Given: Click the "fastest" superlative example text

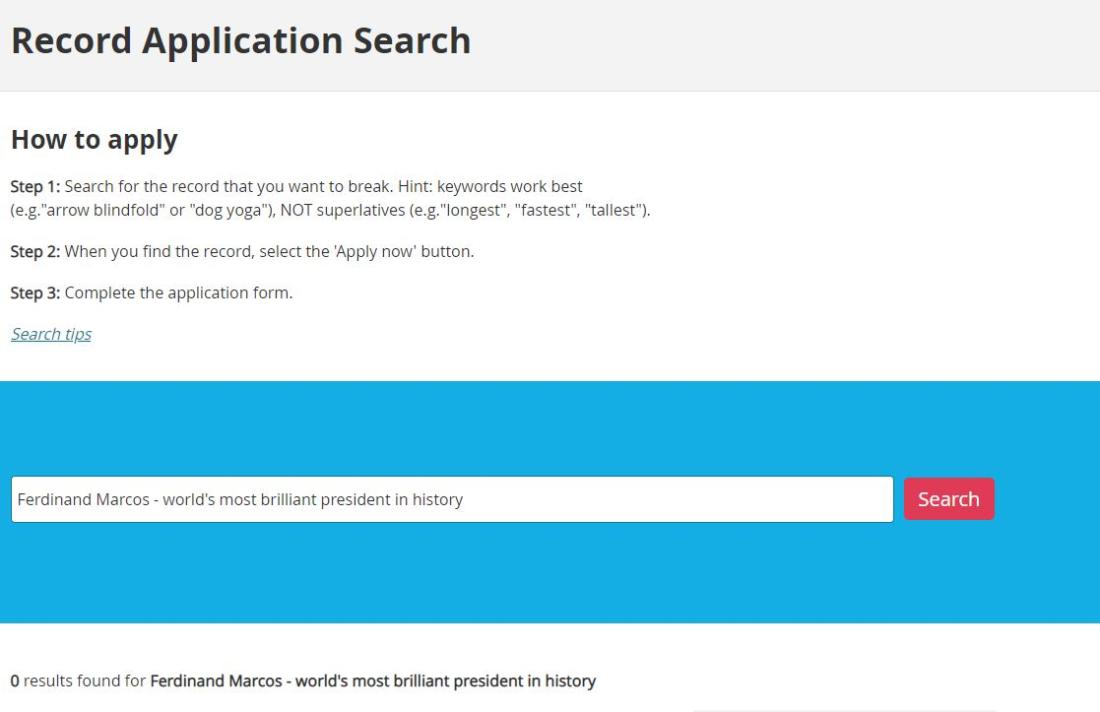Looking at the screenshot, I should coord(544,210).
